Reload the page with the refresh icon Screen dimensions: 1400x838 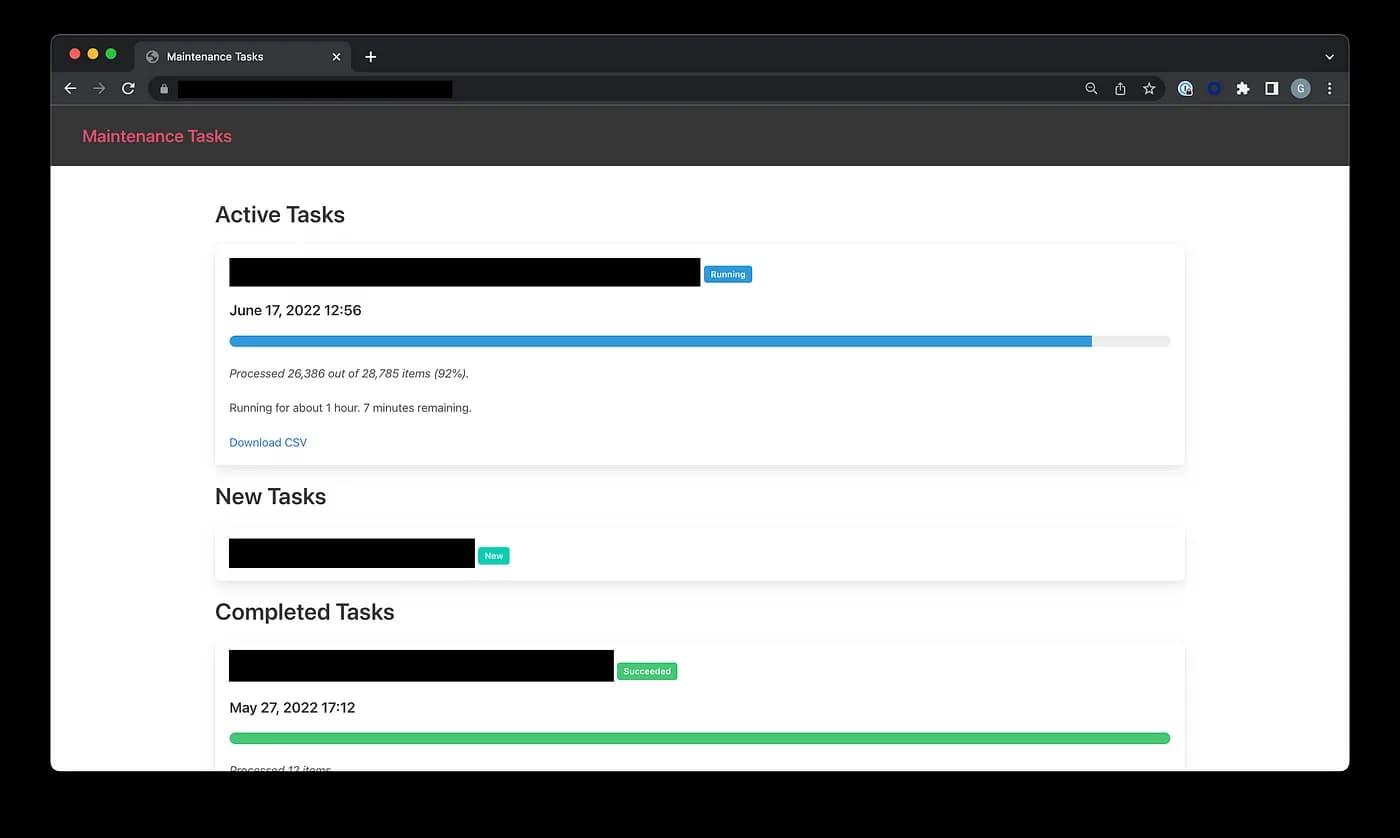point(128,88)
